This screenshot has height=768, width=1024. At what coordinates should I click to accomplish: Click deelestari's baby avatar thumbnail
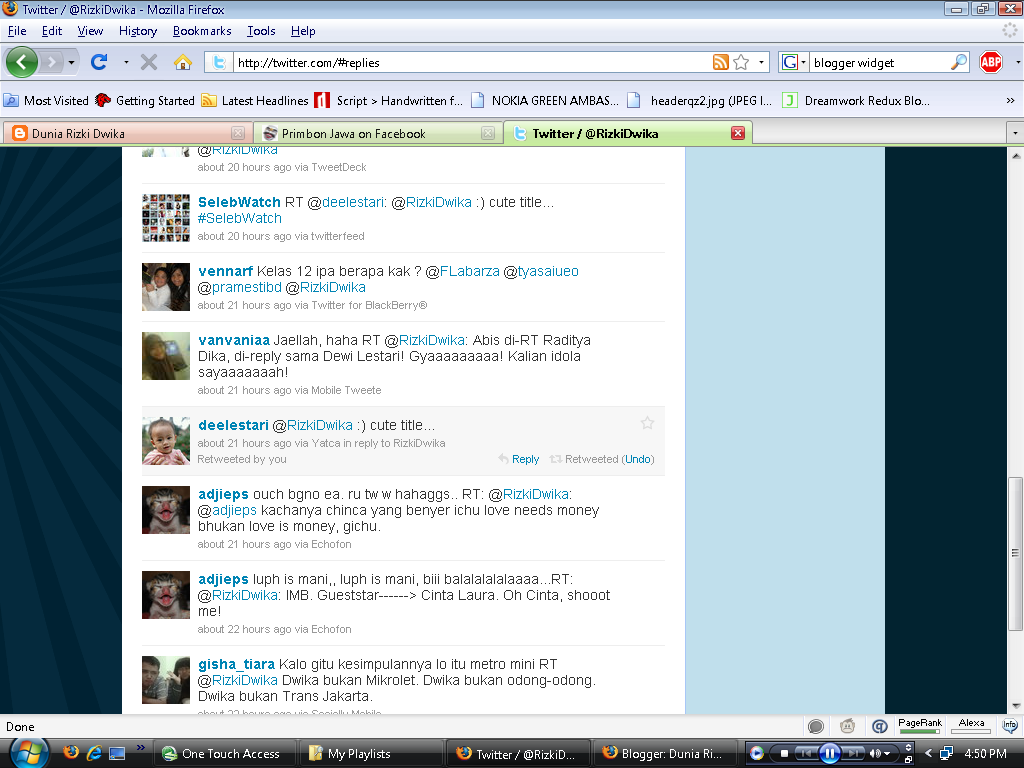166,441
